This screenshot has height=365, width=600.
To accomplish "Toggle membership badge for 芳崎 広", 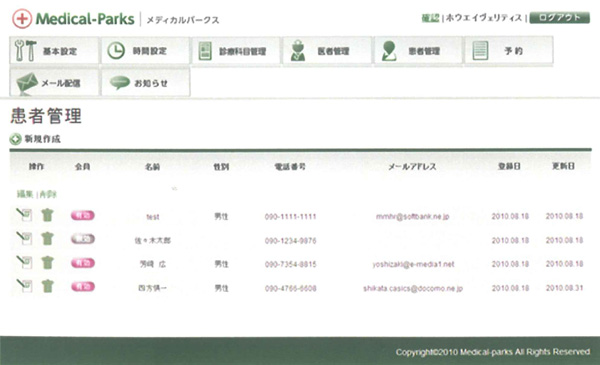I will point(83,263).
